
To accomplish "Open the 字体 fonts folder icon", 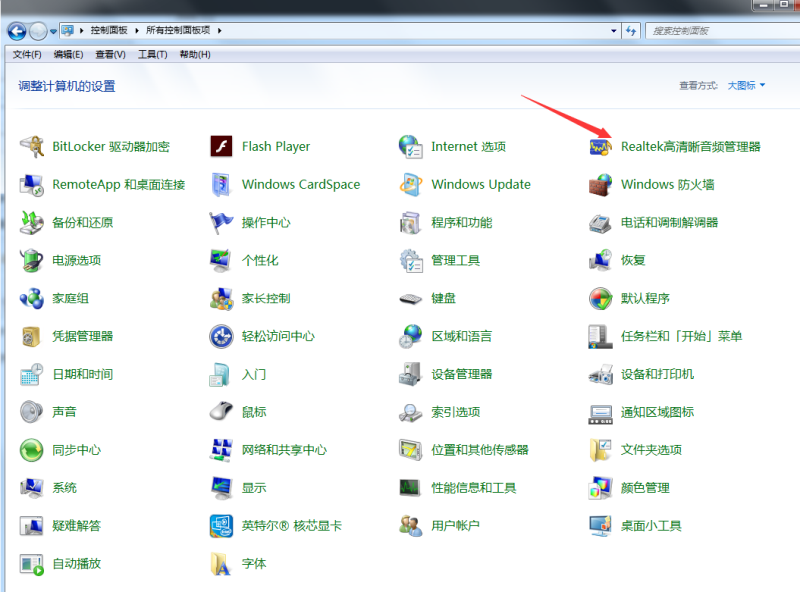I will tap(221, 563).
